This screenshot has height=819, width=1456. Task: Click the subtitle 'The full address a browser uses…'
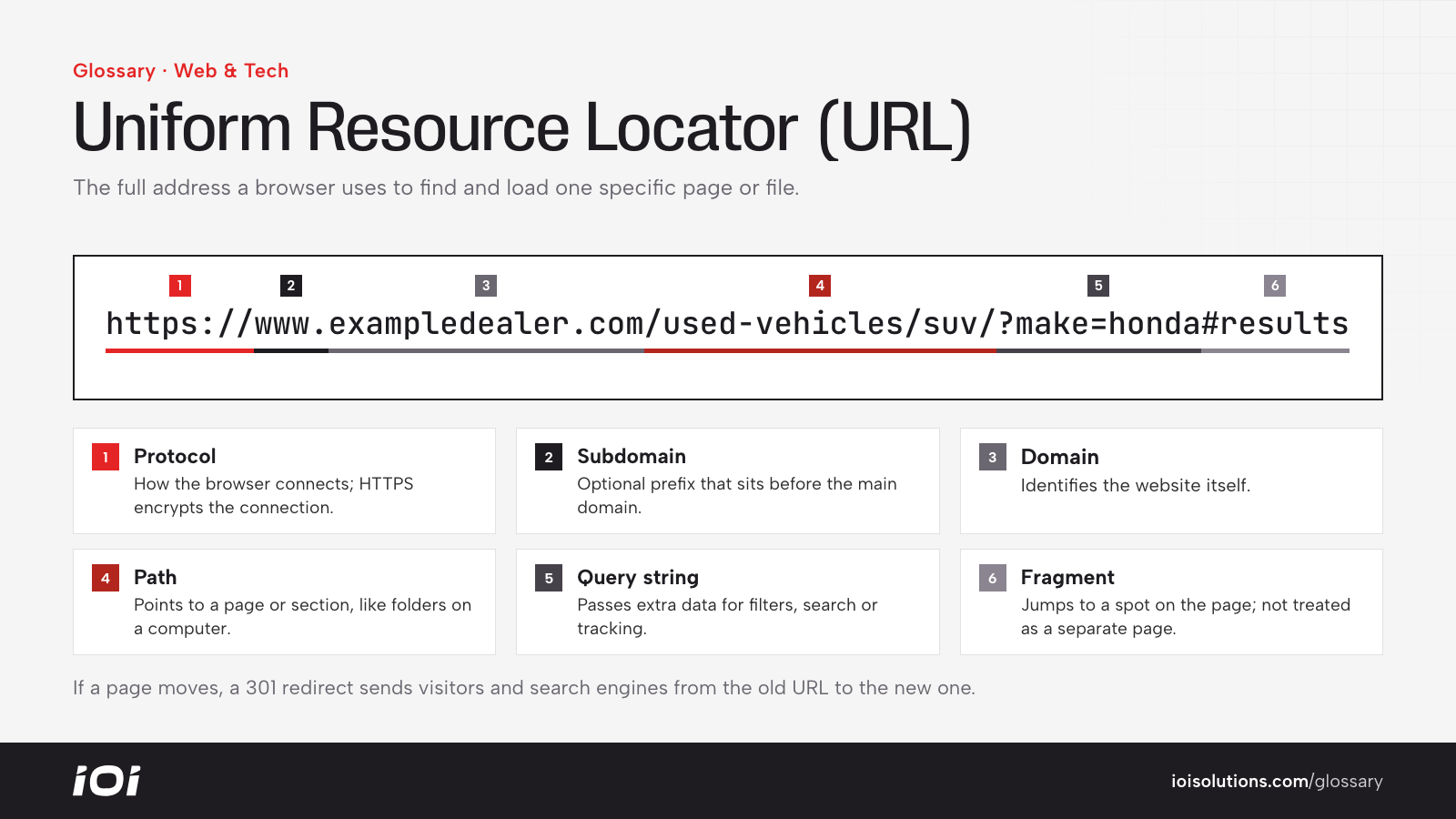tap(436, 187)
